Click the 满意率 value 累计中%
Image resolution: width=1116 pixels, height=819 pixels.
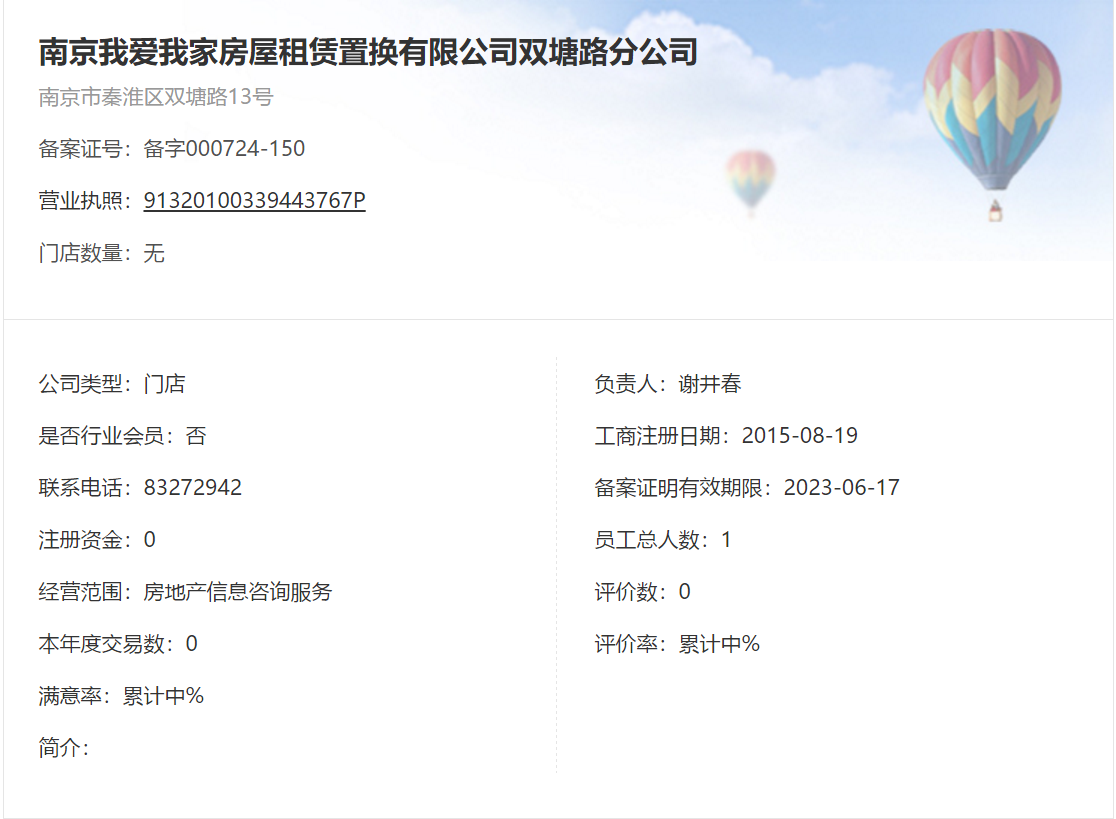(163, 696)
